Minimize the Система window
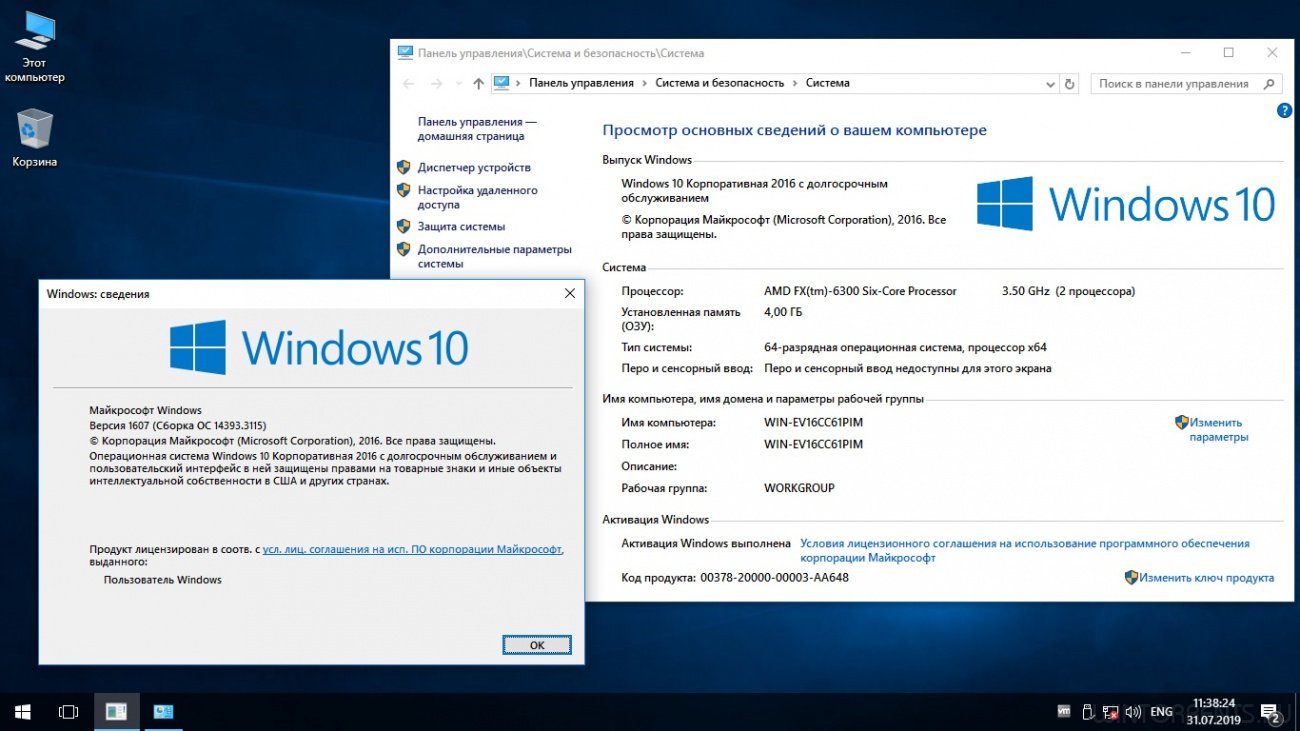 pos(1185,53)
